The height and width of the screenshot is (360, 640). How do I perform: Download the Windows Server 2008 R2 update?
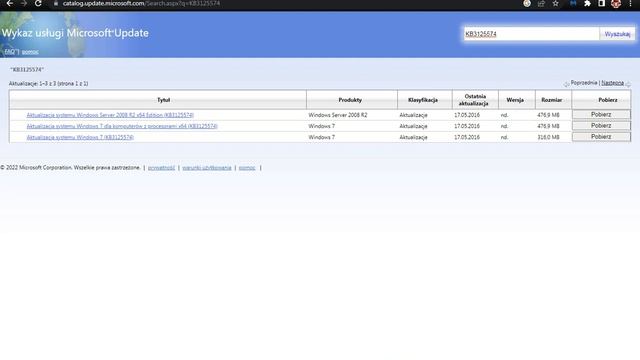[x=601, y=115]
